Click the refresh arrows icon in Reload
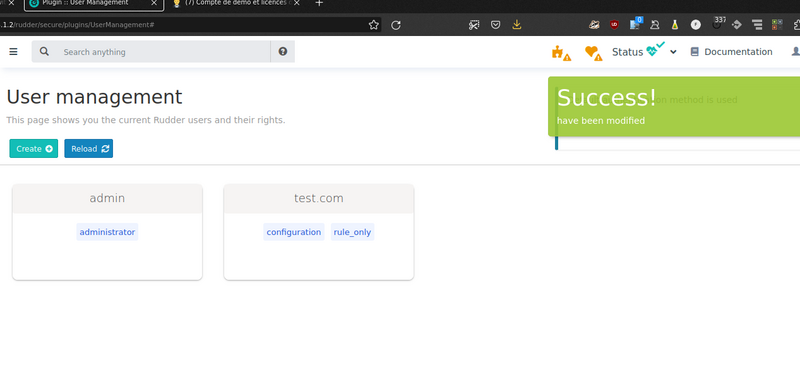This screenshot has width=800, height=367. 105,149
